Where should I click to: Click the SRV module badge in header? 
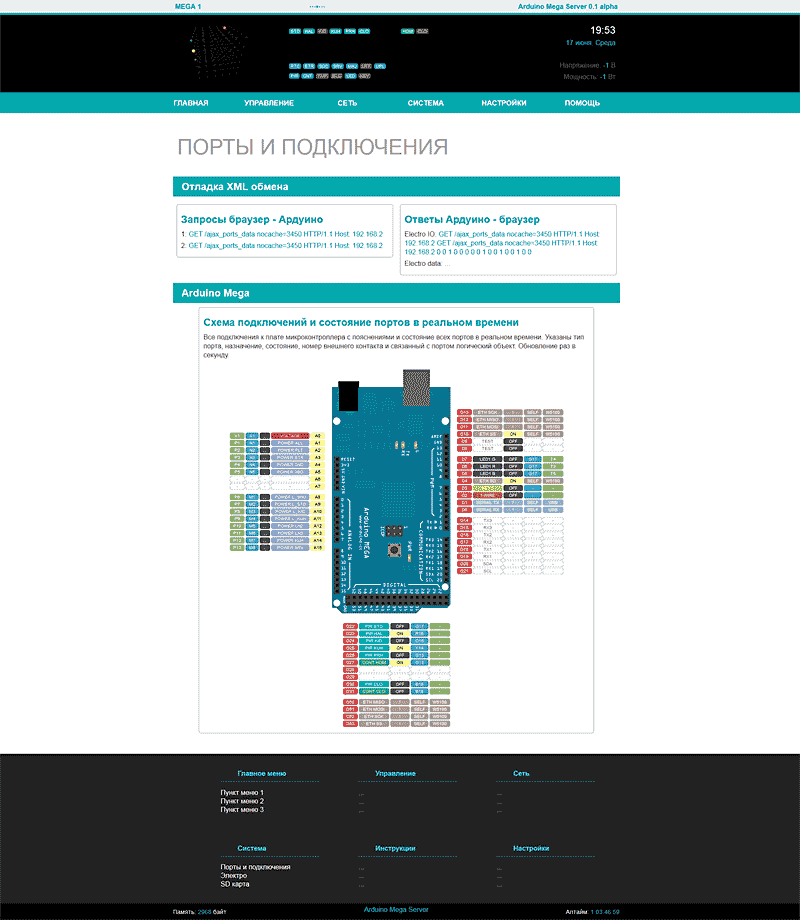337,66
